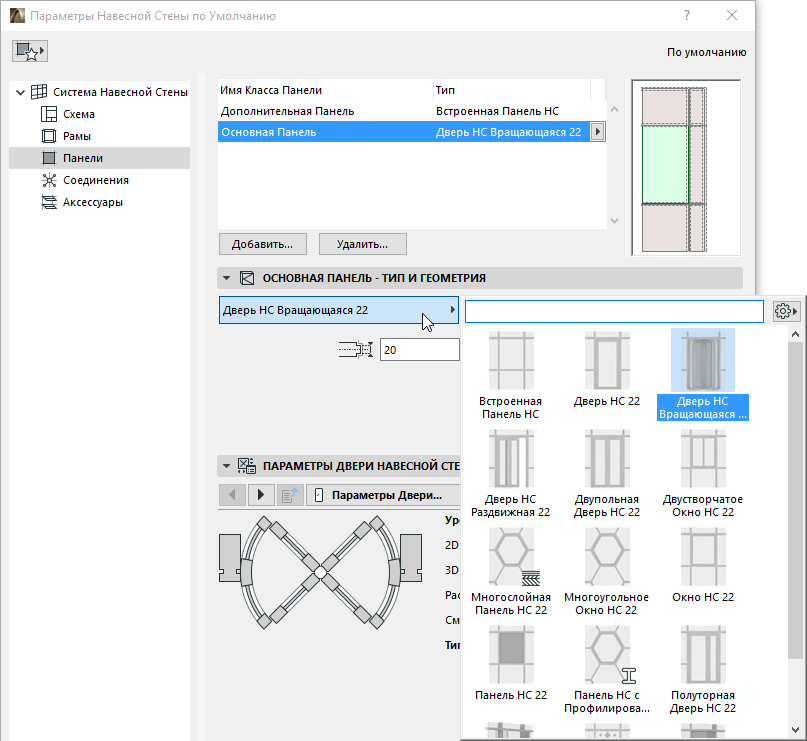807x741 pixels.
Task: Click the По умолчанию label
Action: point(706,52)
